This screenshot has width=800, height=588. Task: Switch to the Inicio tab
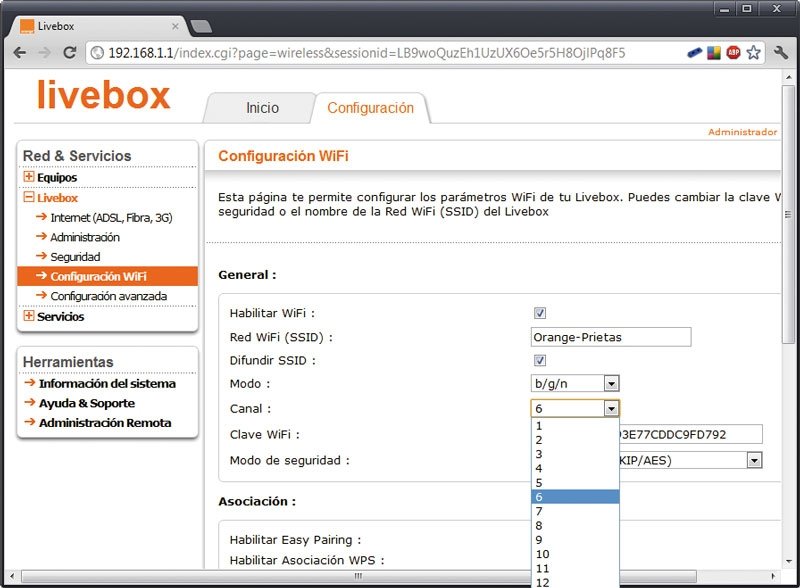pos(262,108)
